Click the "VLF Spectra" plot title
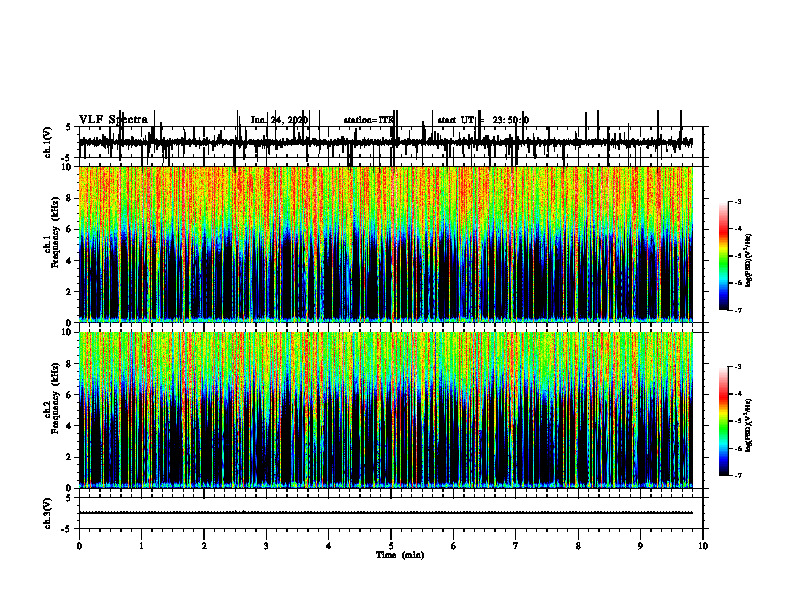 point(113,120)
